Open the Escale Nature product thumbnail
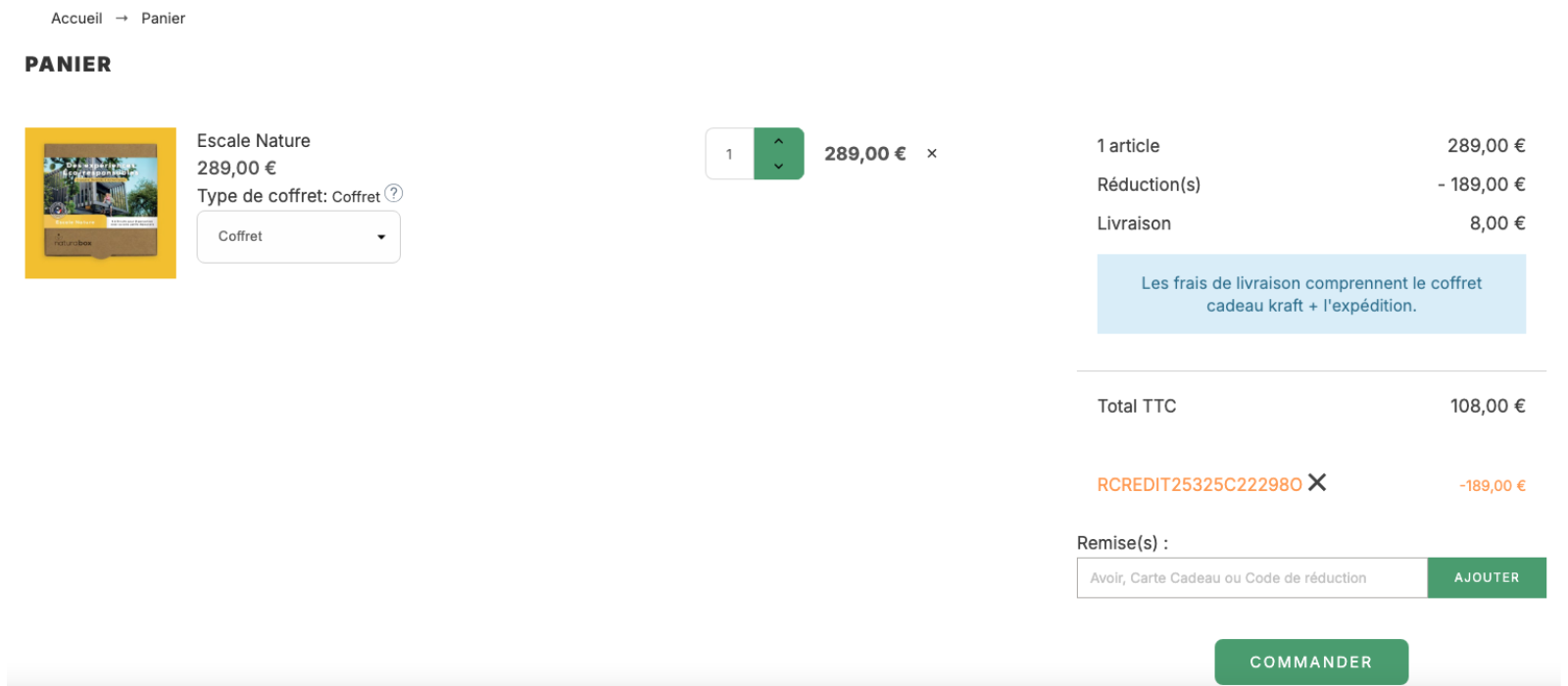Viewport: 1568px width, 686px height. (101, 203)
